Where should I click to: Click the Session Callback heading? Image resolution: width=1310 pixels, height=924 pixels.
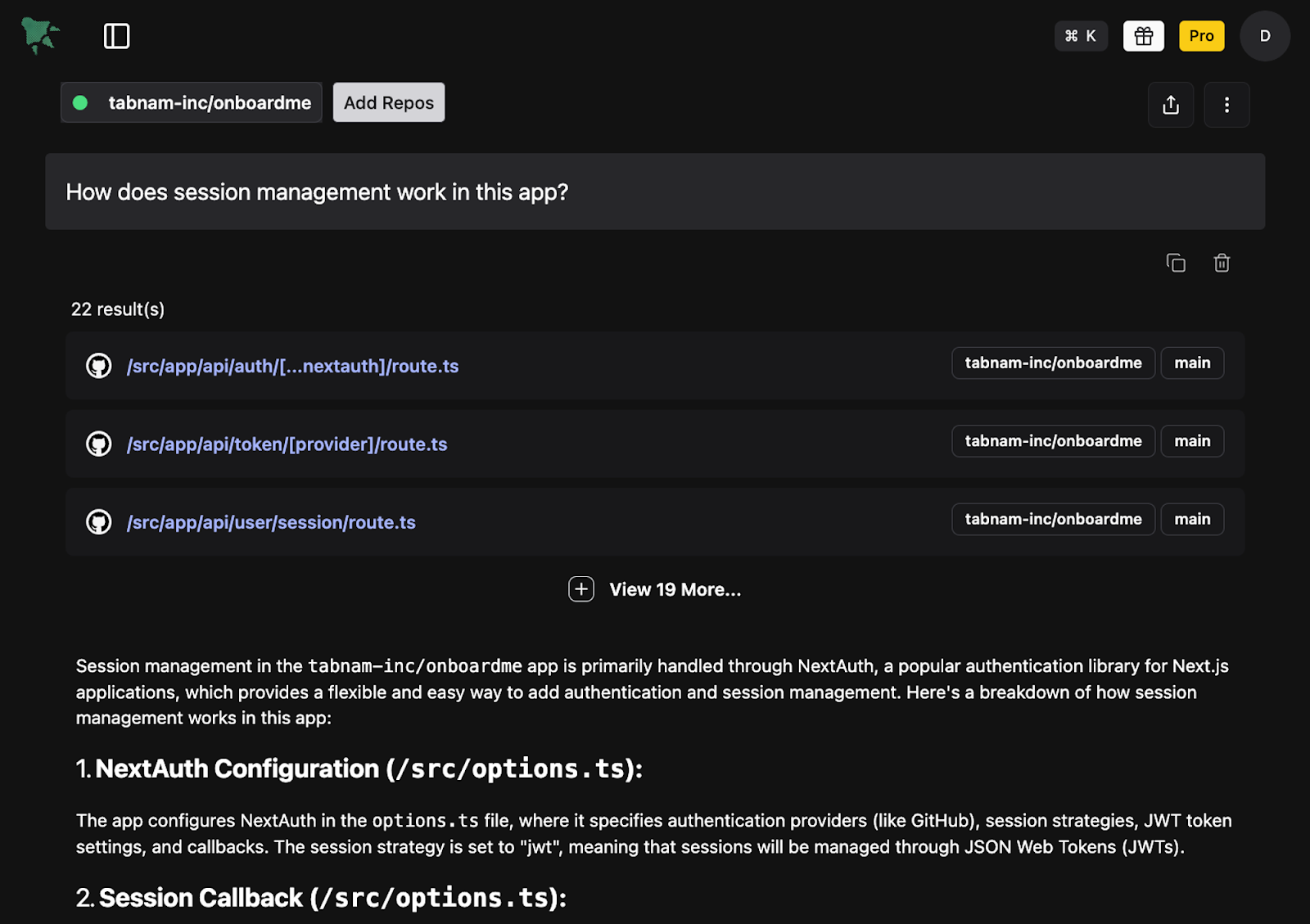click(x=321, y=898)
